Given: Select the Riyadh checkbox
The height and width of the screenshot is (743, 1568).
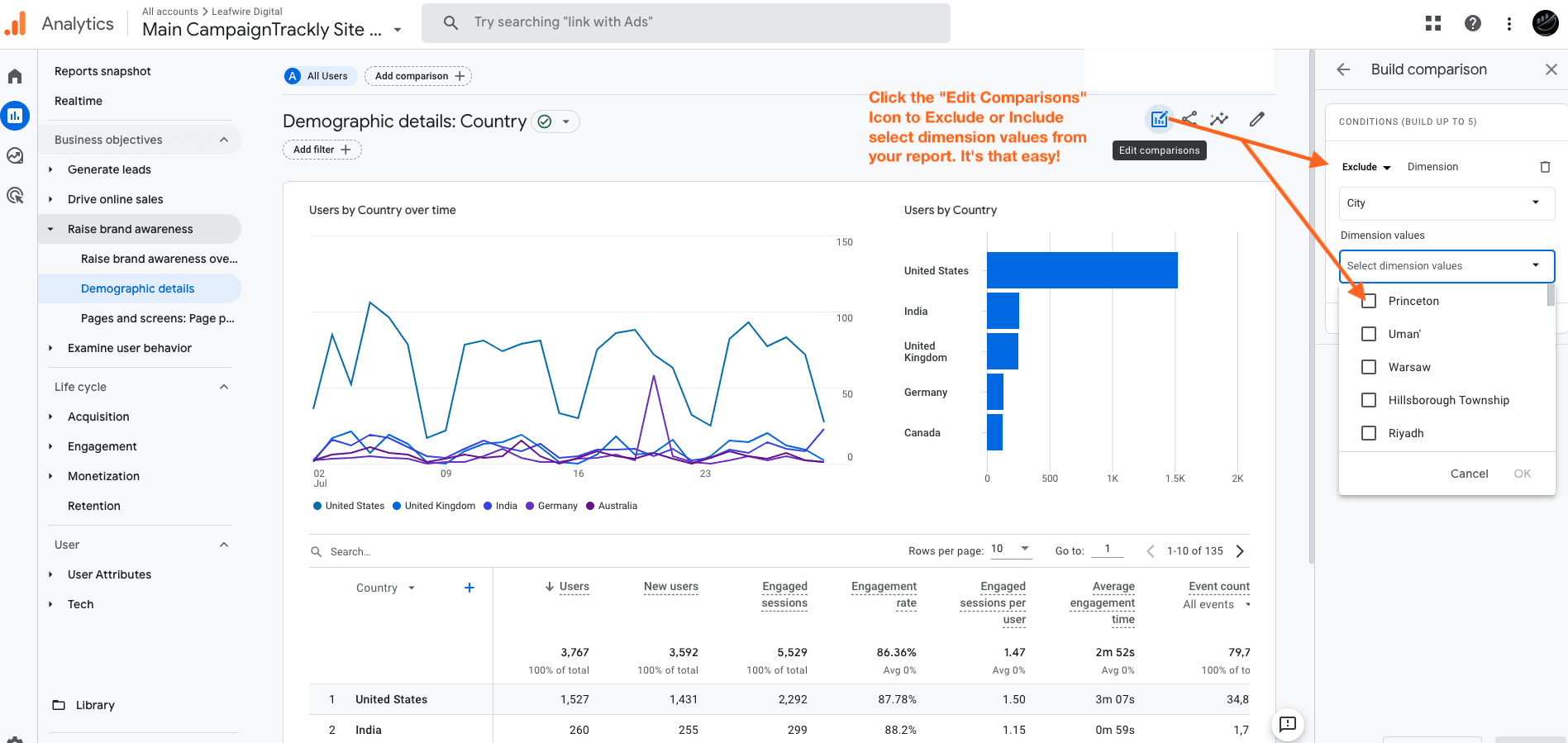Looking at the screenshot, I should pyautogui.click(x=1369, y=433).
